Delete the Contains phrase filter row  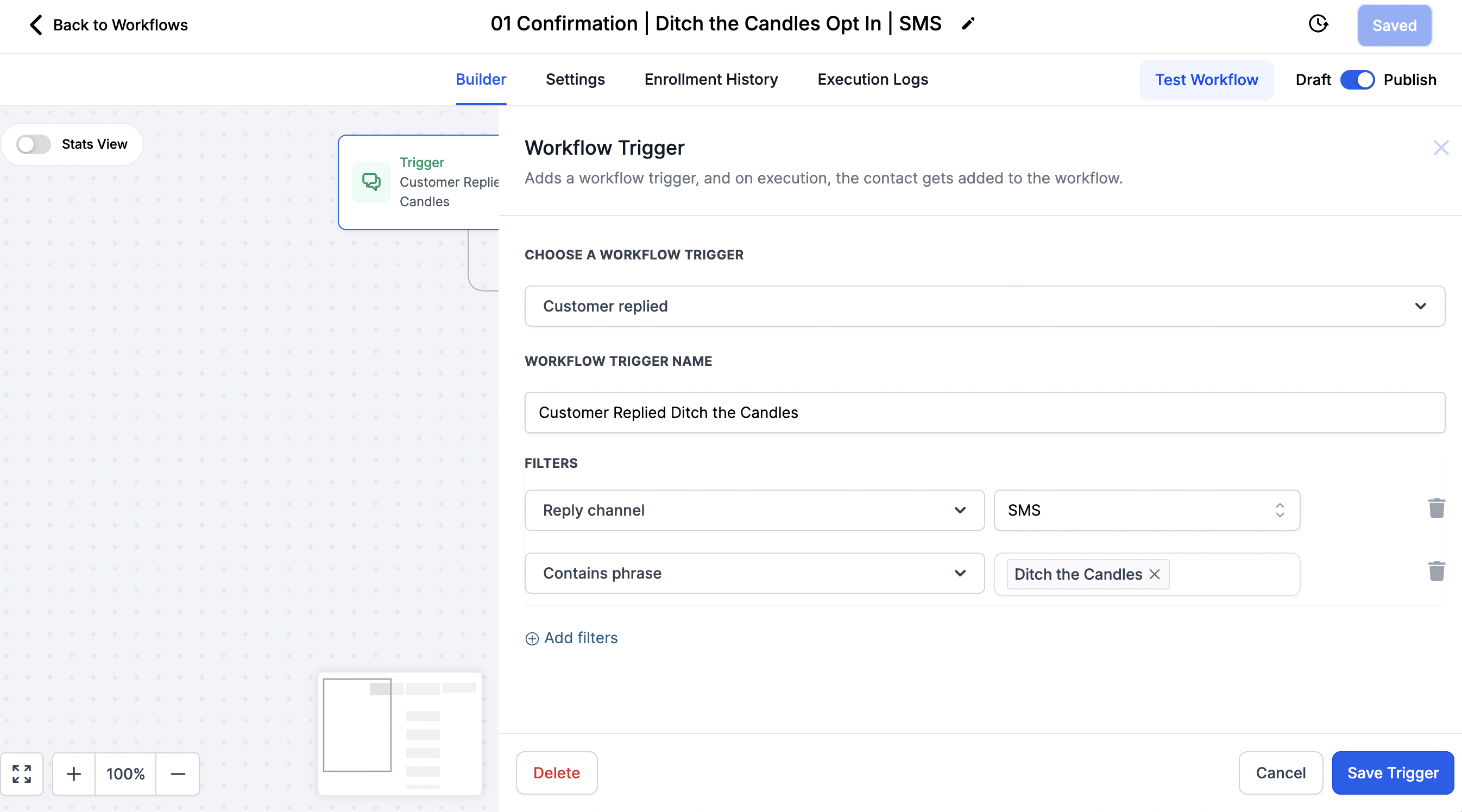1436,571
